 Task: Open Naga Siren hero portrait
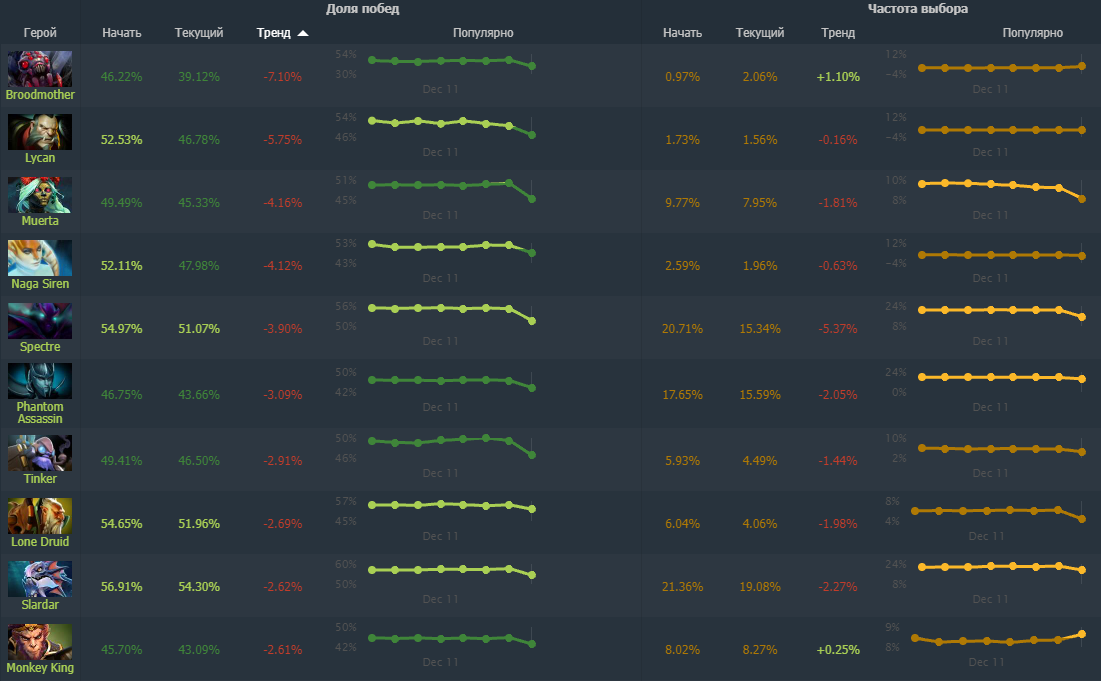click(x=40, y=258)
